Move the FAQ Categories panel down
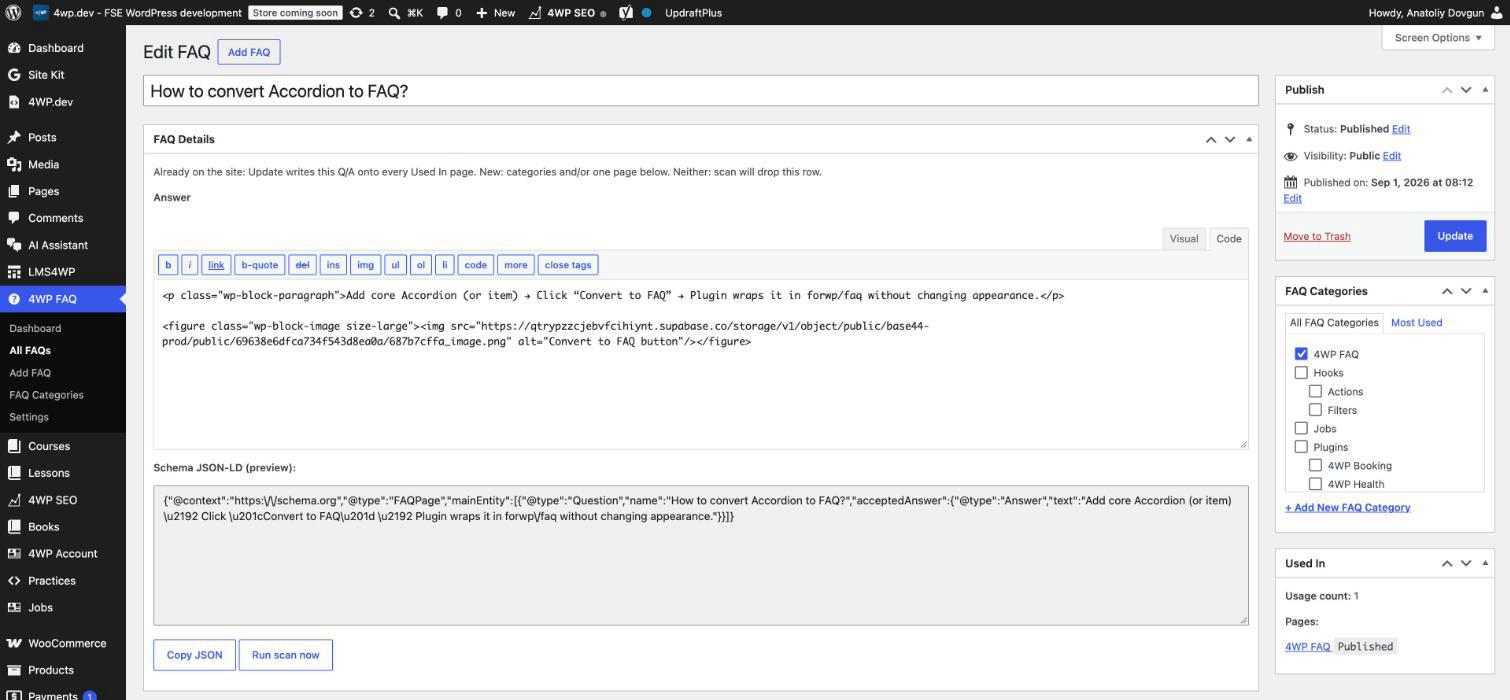The height and width of the screenshot is (700, 1510). tap(1466, 291)
